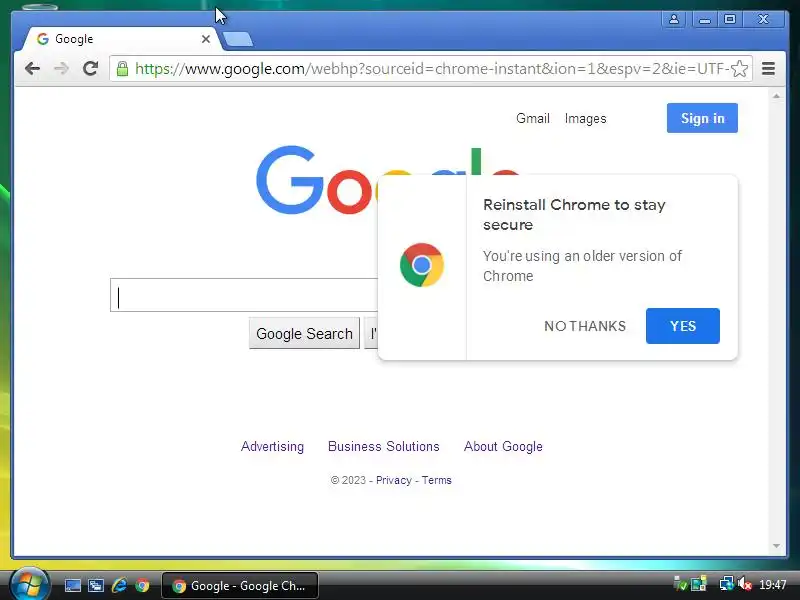Click the Chrome logo in the popup
The width and height of the screenshot is (800, 600).
421,265
